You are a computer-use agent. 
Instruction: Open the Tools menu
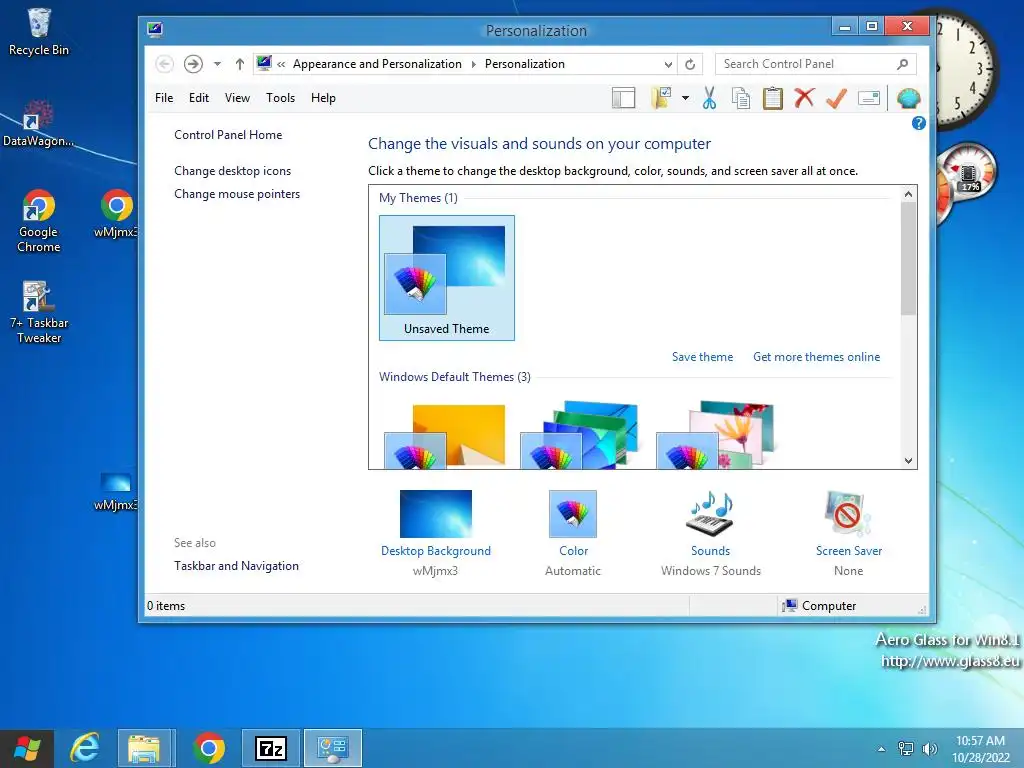[x=280, y=98]
